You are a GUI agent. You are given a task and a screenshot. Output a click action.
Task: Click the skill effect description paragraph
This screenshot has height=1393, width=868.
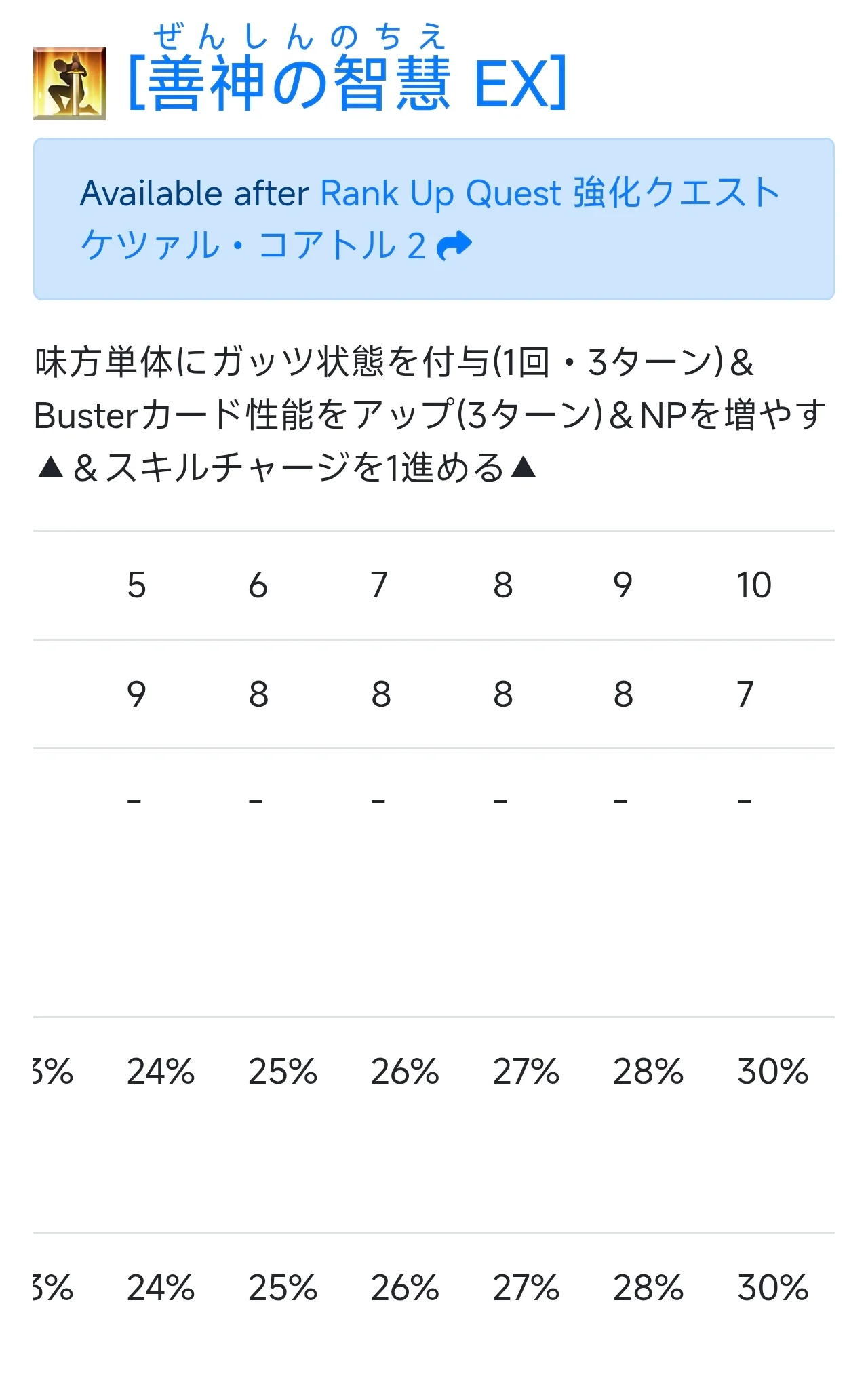click(x=430, y=415)
